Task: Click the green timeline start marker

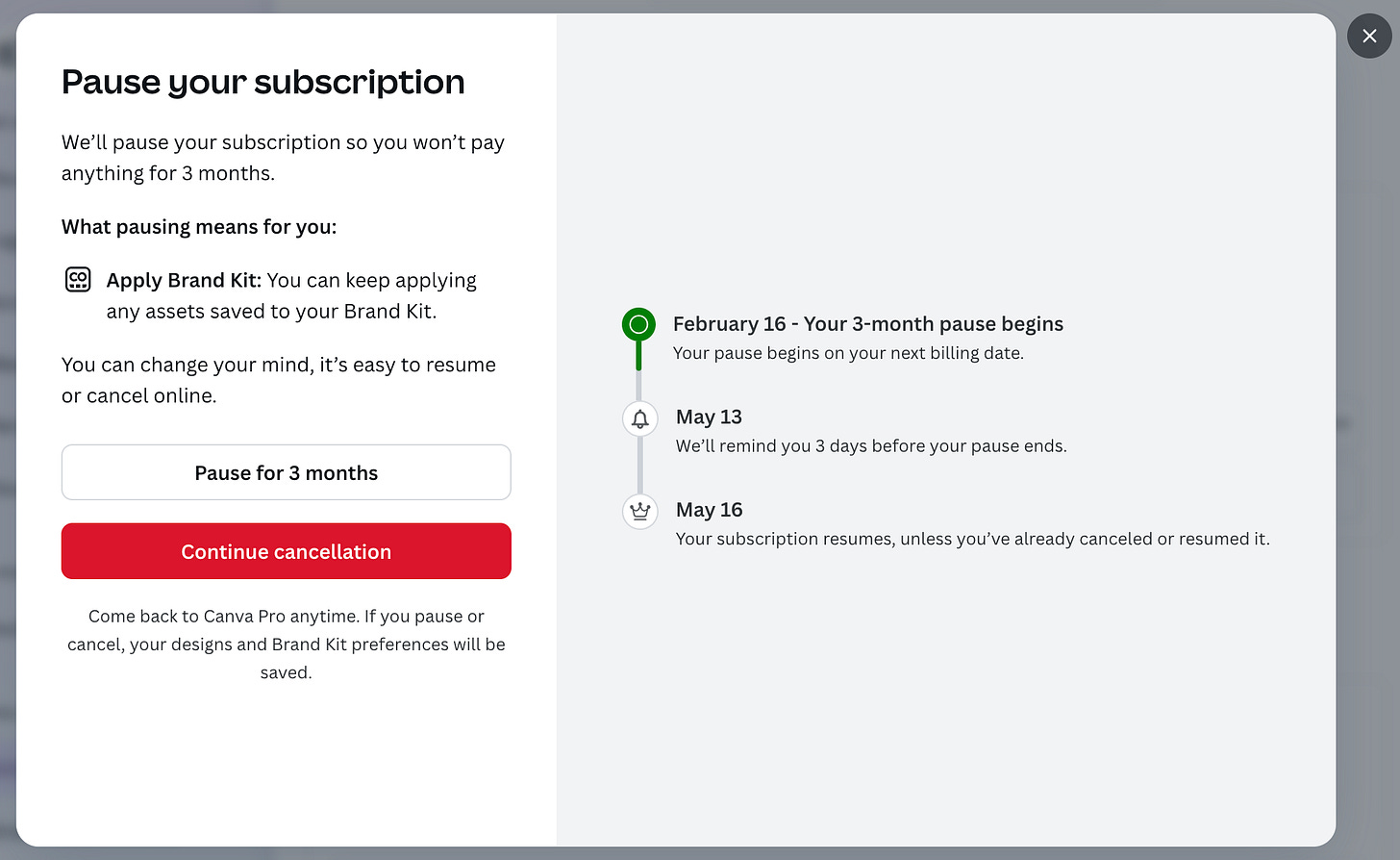Action: pyautogui.click(x=638, y=325)
